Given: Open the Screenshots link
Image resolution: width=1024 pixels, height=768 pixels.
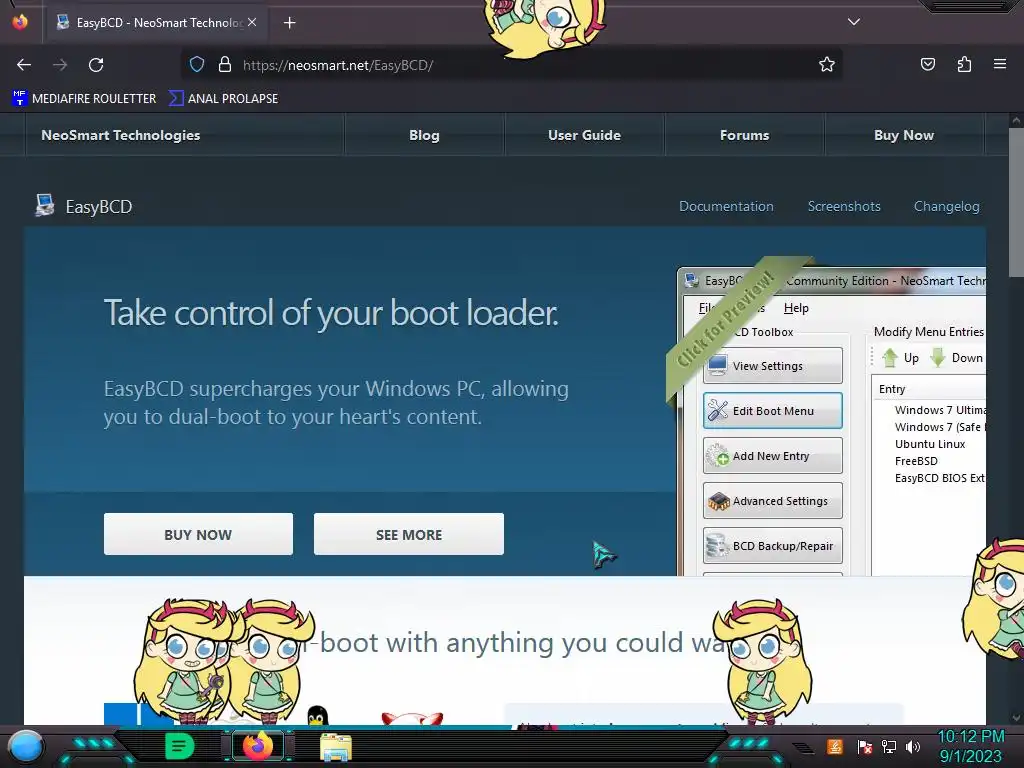Looking at the screenshot, I should point(844,206).
